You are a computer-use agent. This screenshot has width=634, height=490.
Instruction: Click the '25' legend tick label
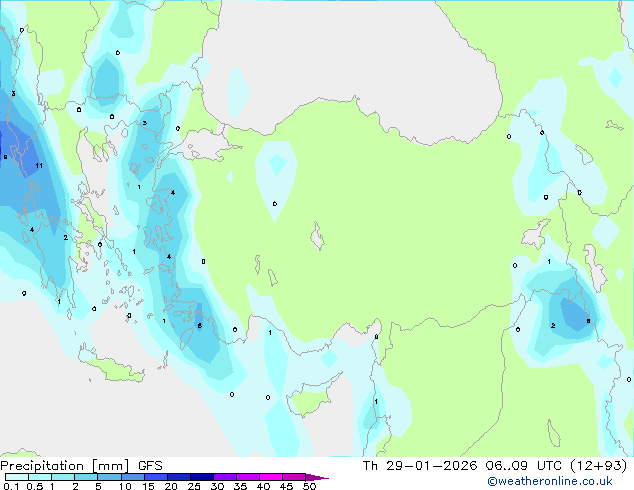pos(194,486)
